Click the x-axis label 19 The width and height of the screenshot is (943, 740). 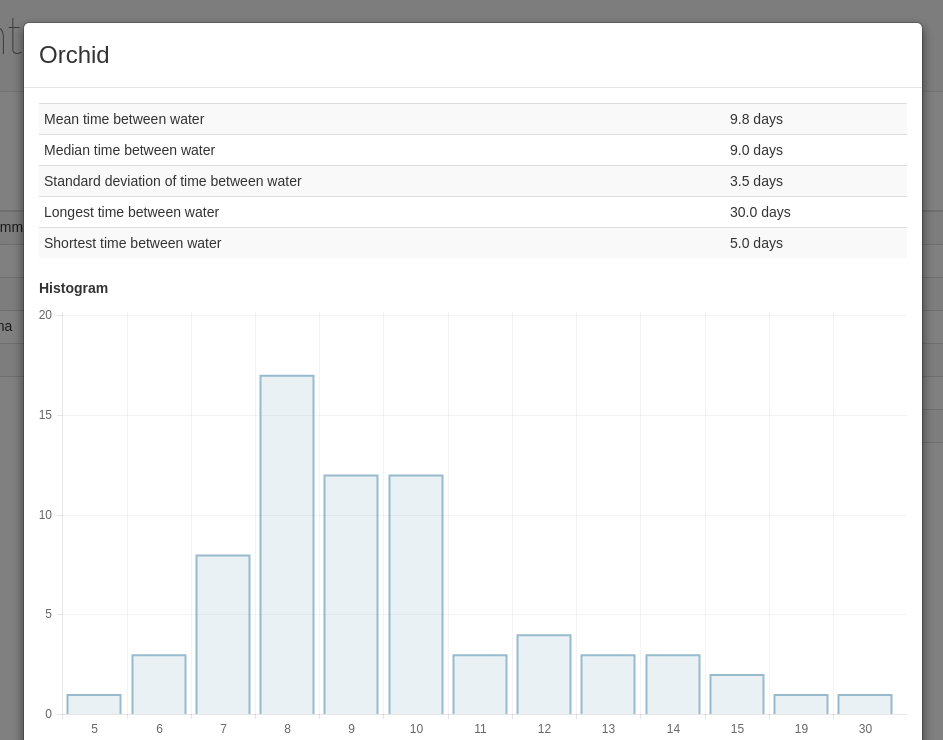(x=801, y=729)
